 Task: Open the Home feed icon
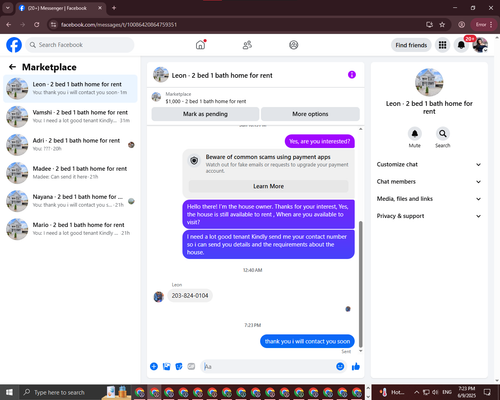point(200,45)
